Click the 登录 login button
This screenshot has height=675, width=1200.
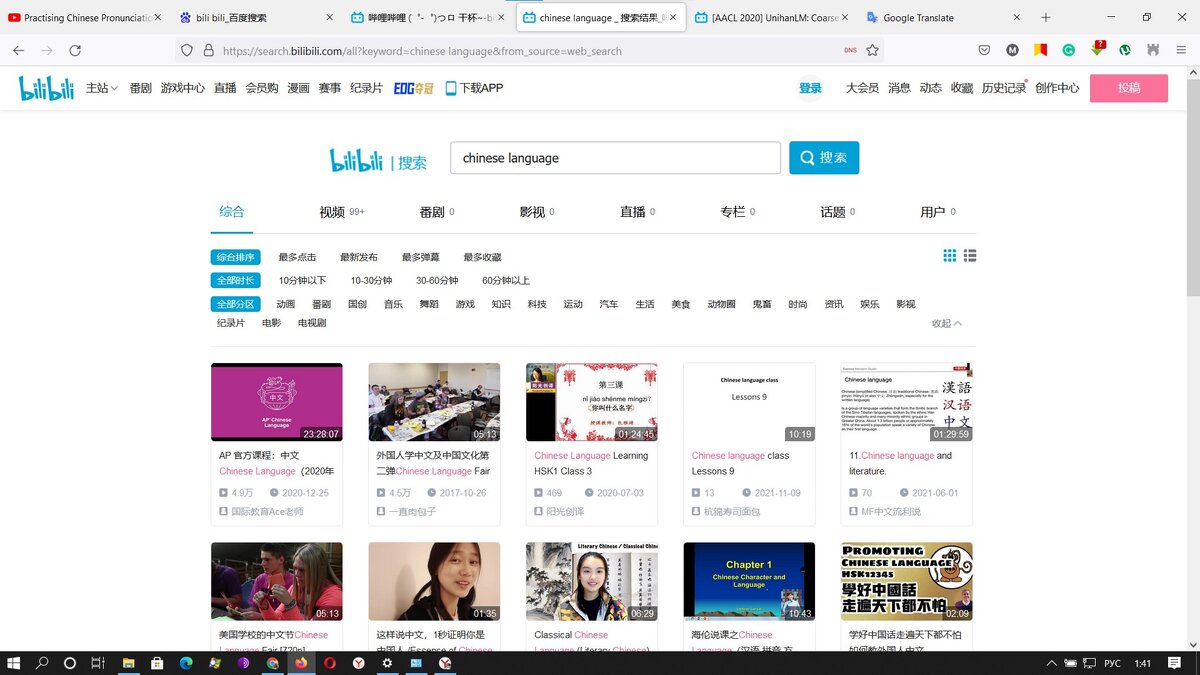coord(810,88)
